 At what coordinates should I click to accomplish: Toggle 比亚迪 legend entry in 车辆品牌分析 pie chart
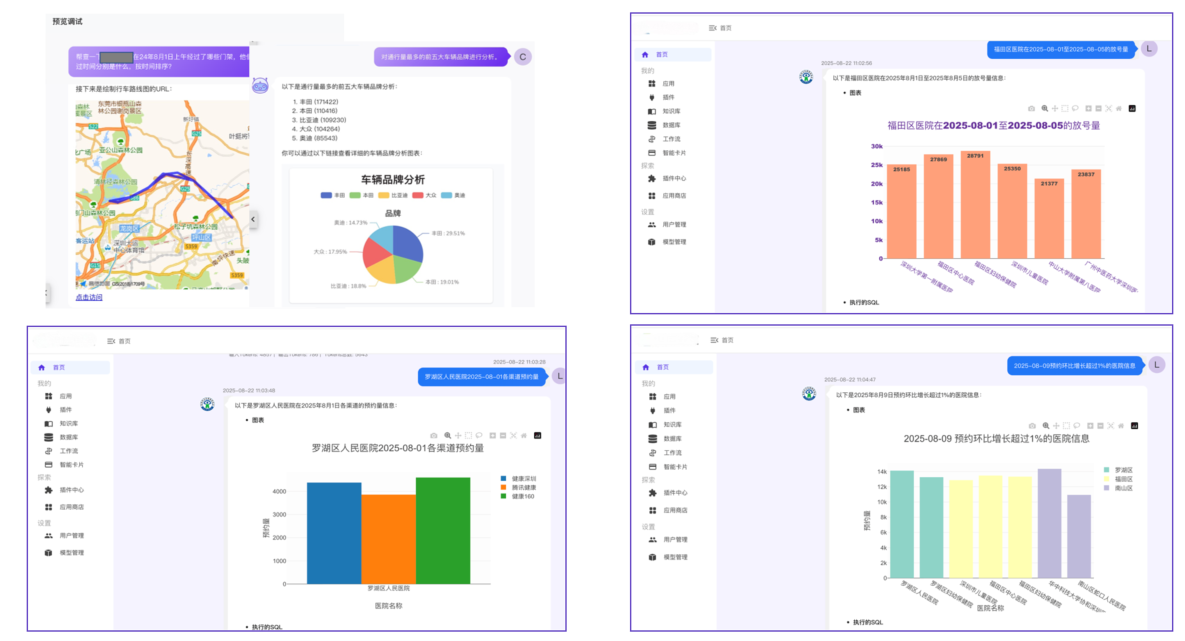pos(393,195)
